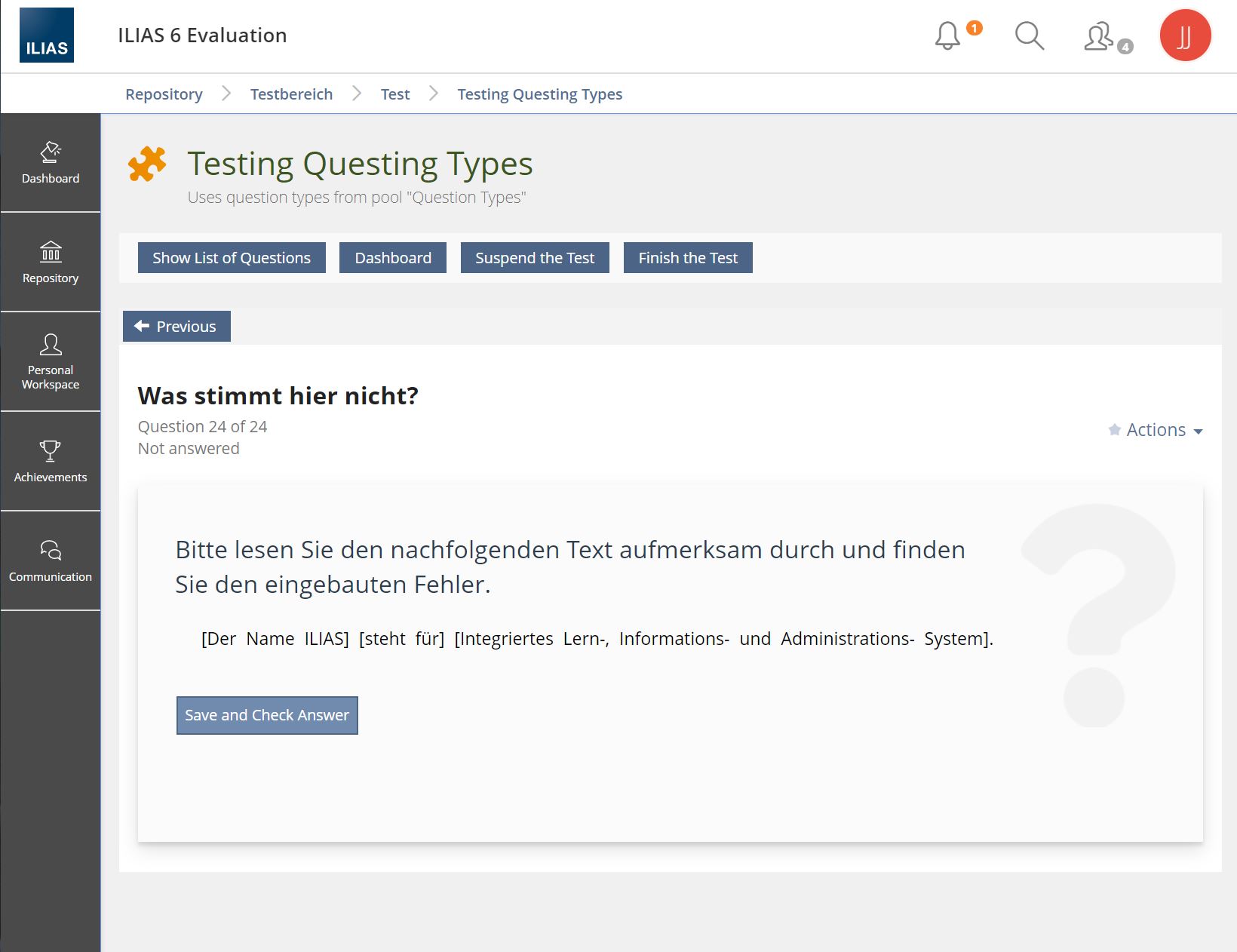
Task: Navigate to the Test breadcrumb
Action: point(395,94)
